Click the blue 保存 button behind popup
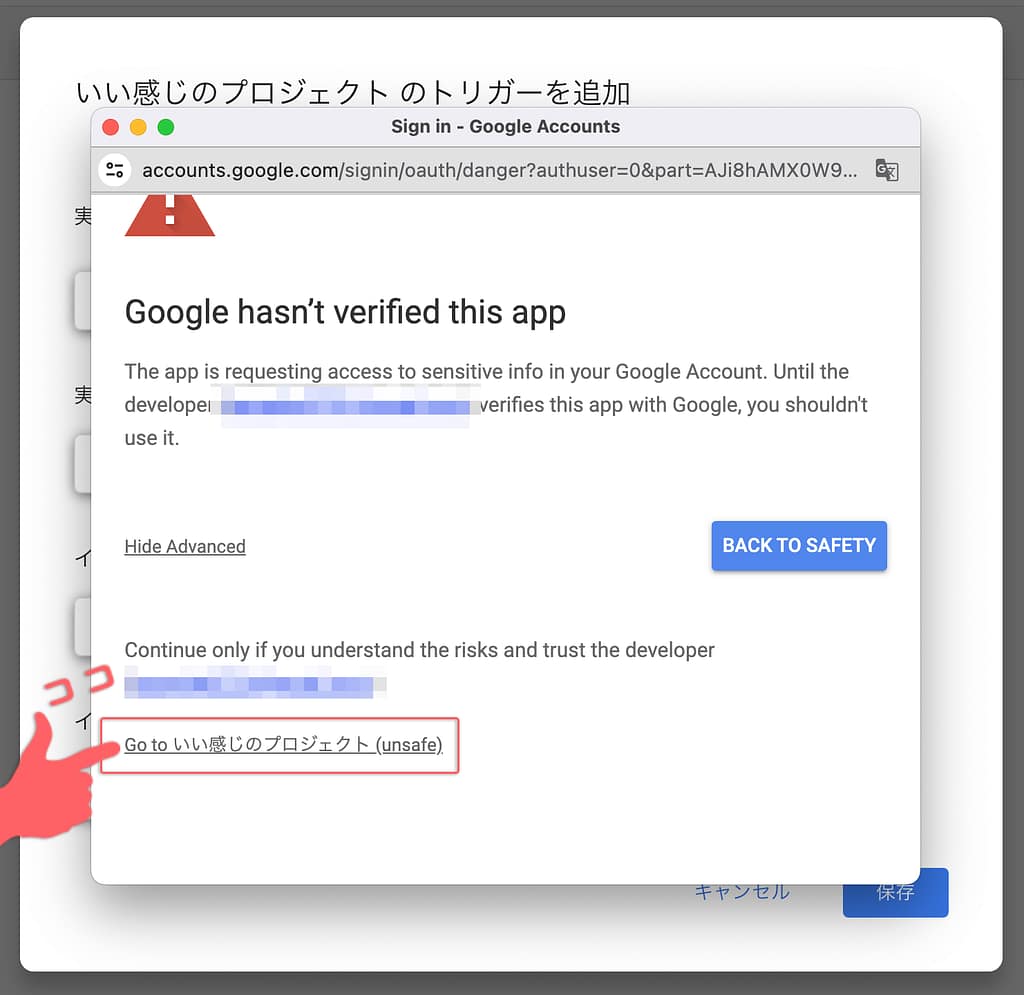The width and height of the screenshot is (1024, 995). click(x=895, y=893)
